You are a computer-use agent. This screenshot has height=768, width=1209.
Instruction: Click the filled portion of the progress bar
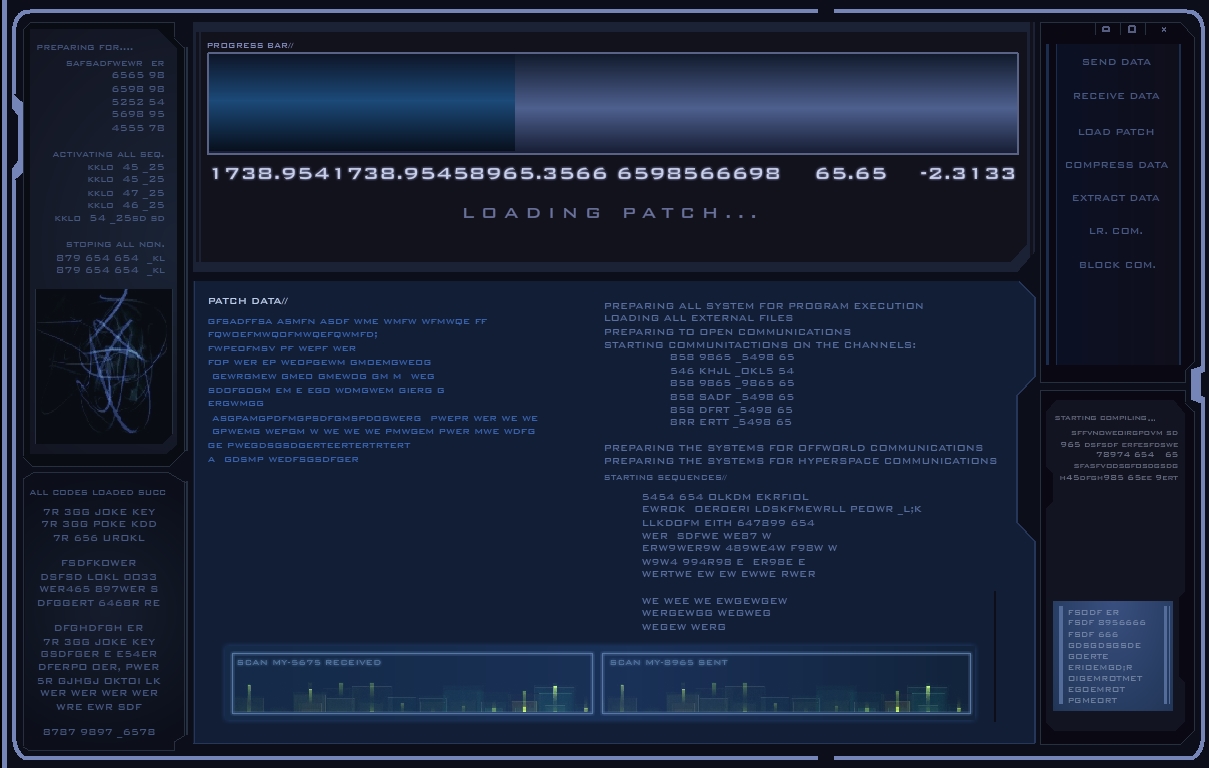[x=361, y=103]
